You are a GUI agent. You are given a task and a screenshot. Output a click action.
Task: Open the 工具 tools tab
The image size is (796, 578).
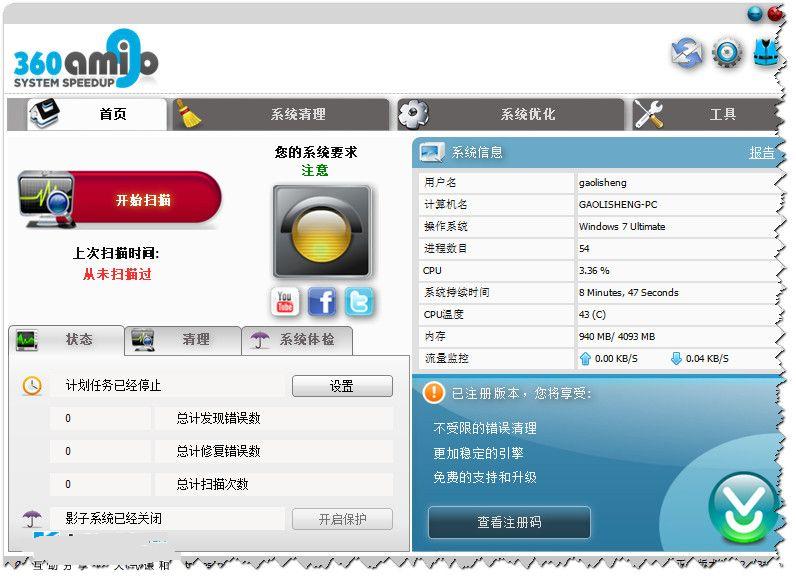click(707, 114)
